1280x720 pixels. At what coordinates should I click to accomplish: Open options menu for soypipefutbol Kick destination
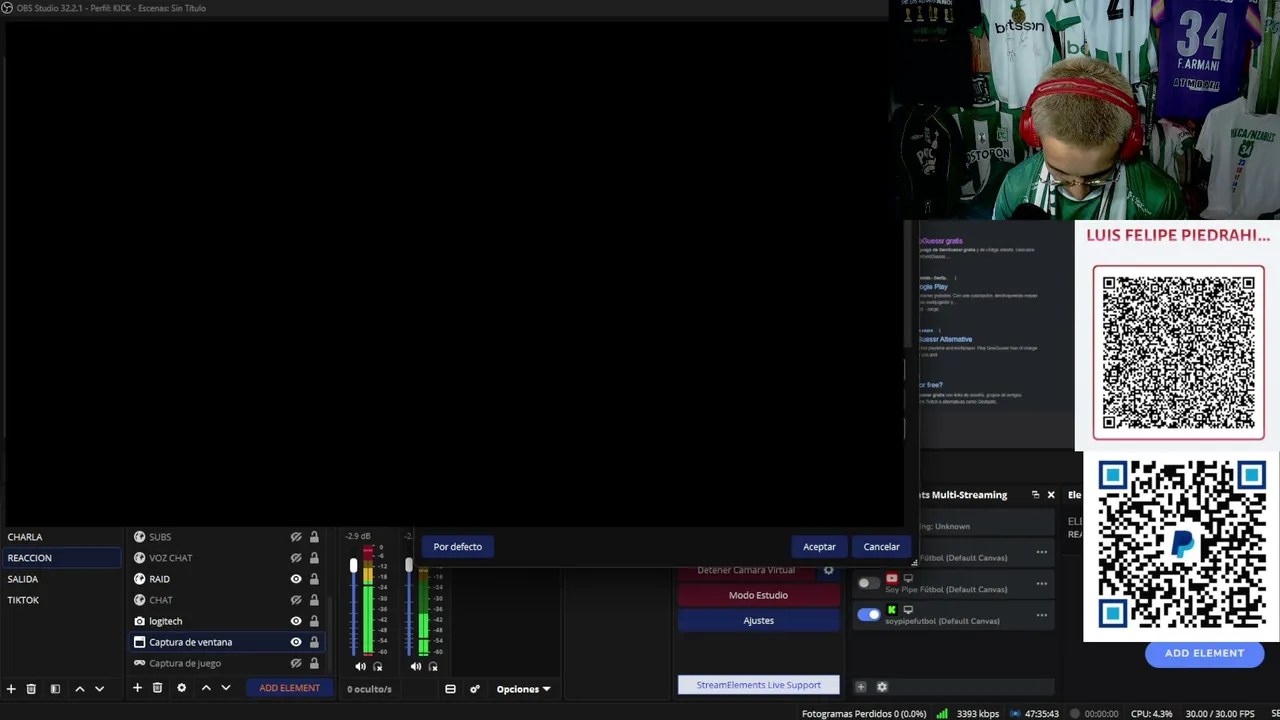point(1042,616)
